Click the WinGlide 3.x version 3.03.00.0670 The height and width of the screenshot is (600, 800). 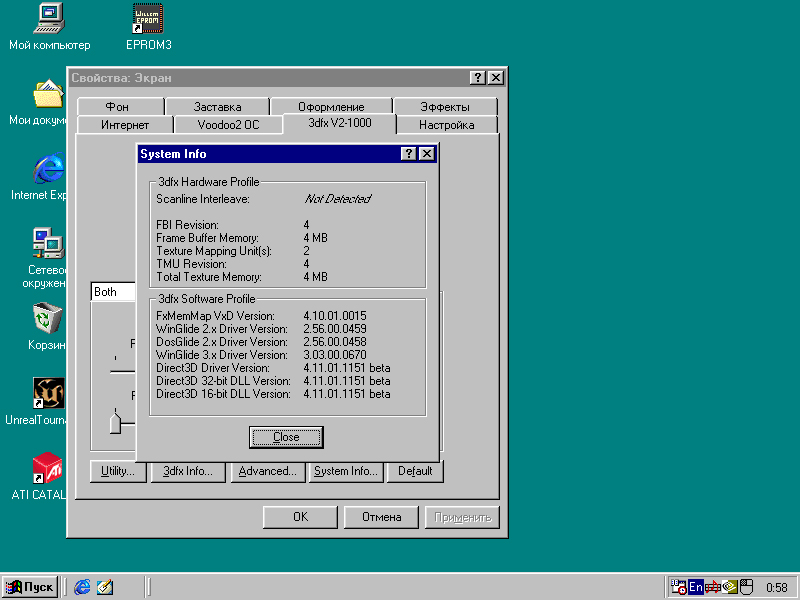(335, 355)
